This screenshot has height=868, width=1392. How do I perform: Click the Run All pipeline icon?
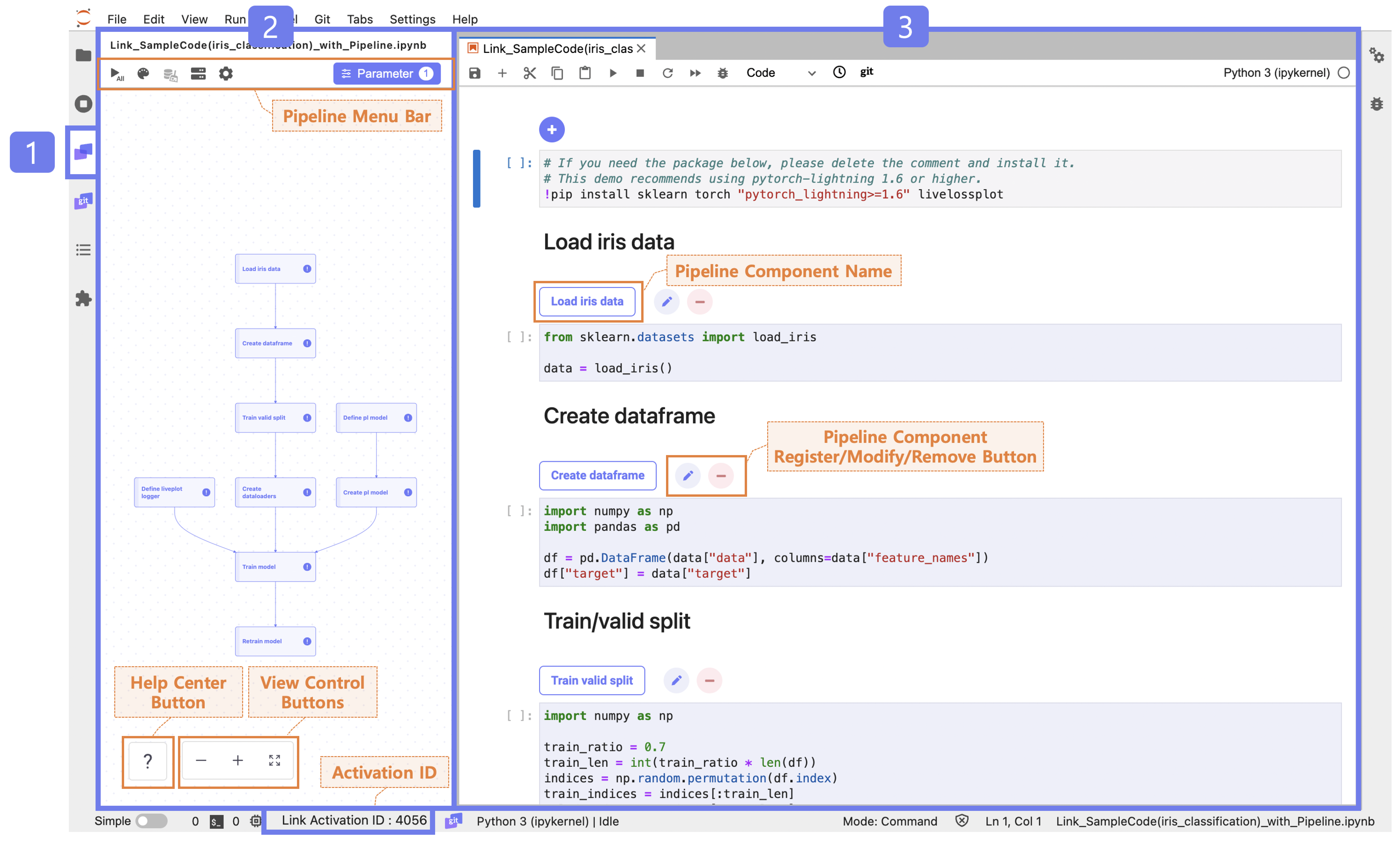point(117,74)
